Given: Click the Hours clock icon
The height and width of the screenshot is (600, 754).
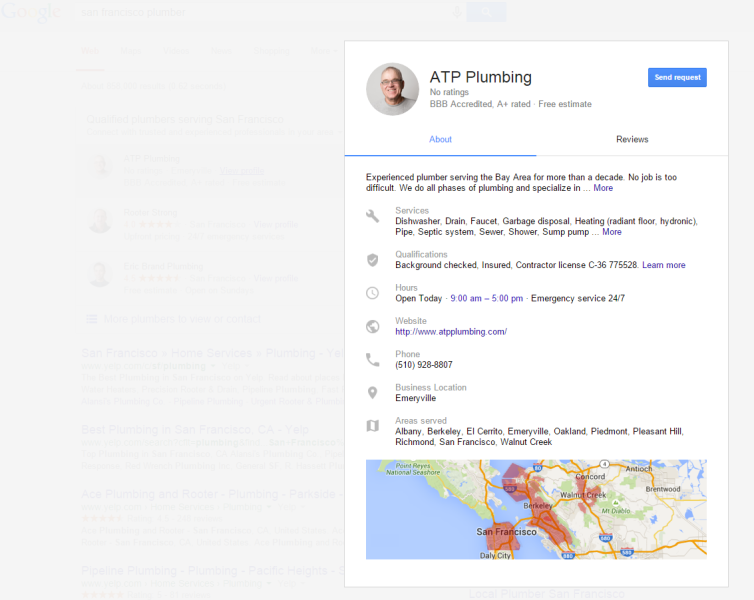Looking at the screenshot, I should (373, 293).
